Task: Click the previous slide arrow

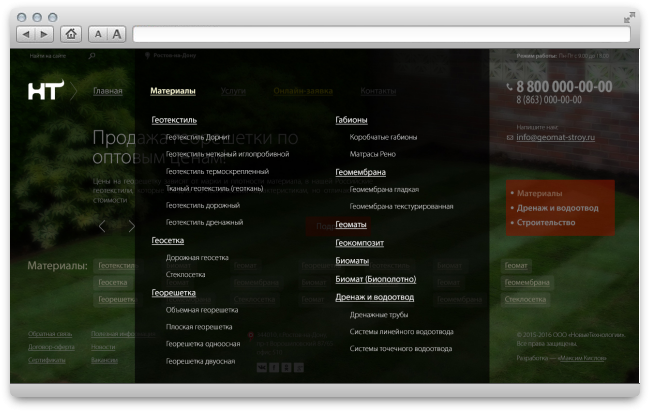Action: [x=101, y=226]
